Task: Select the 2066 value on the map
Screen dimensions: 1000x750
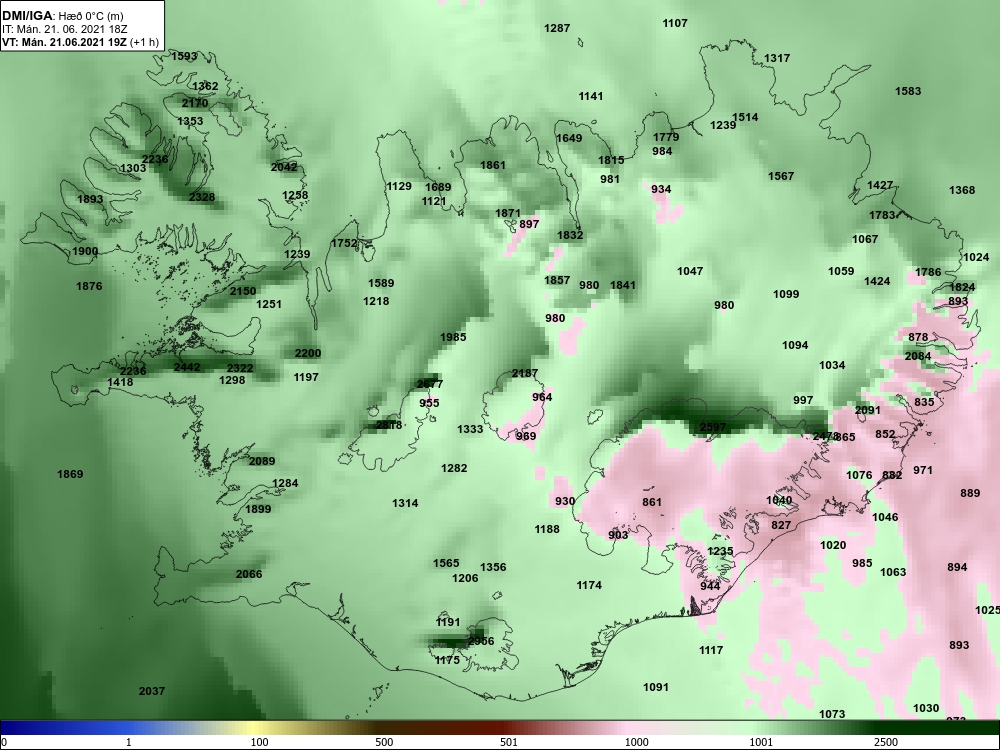Action: [249, 574]
